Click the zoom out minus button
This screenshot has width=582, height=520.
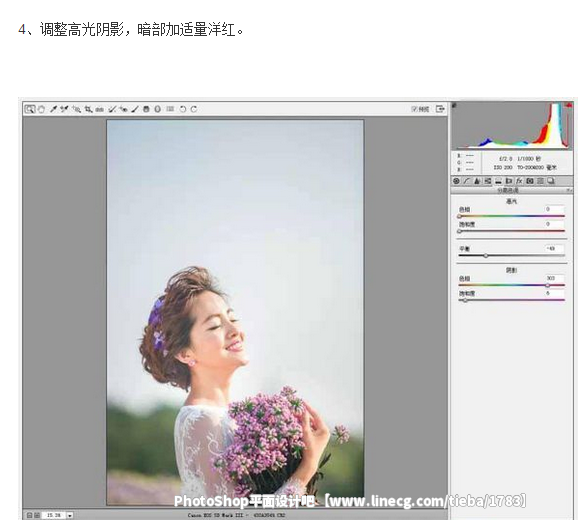pos(29,515)
